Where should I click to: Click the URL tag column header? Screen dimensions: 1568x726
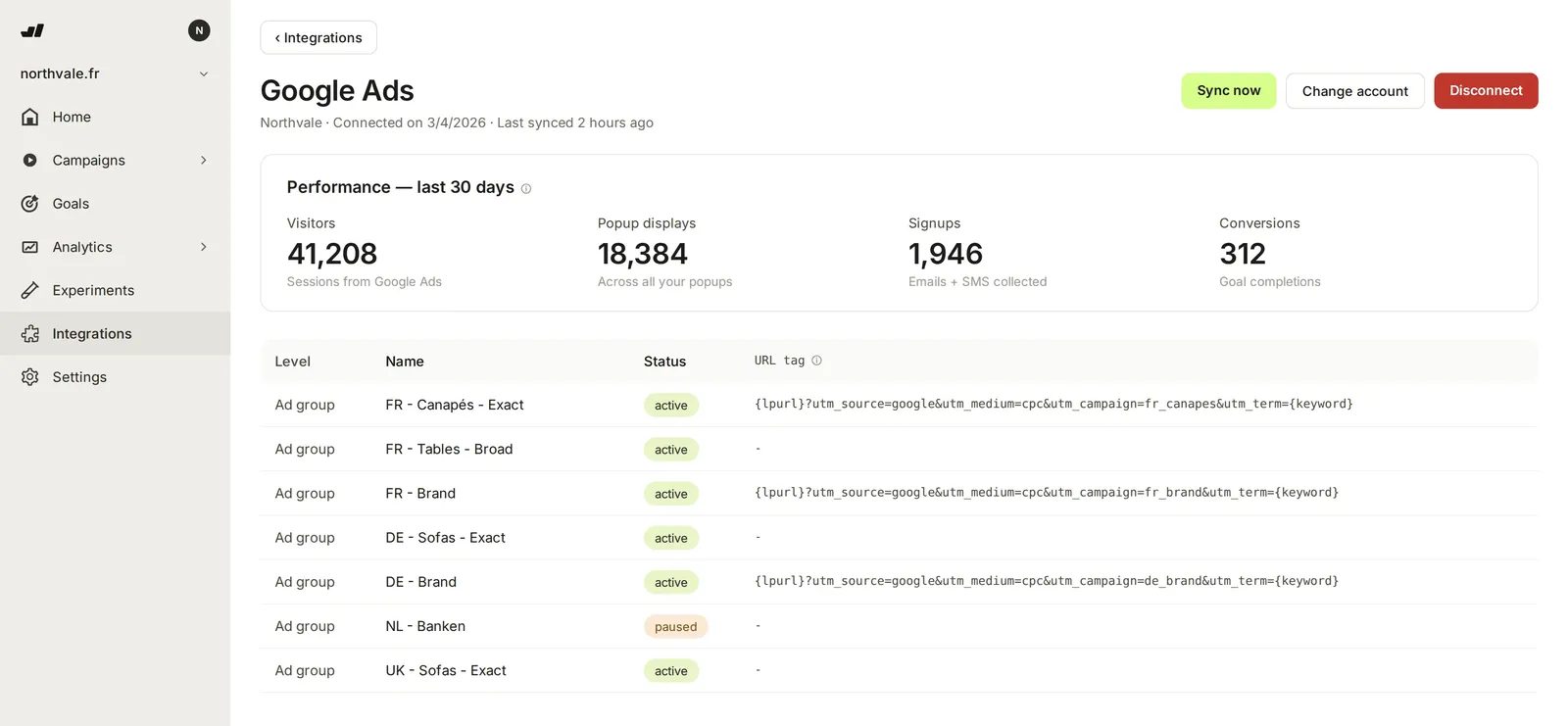779,361
